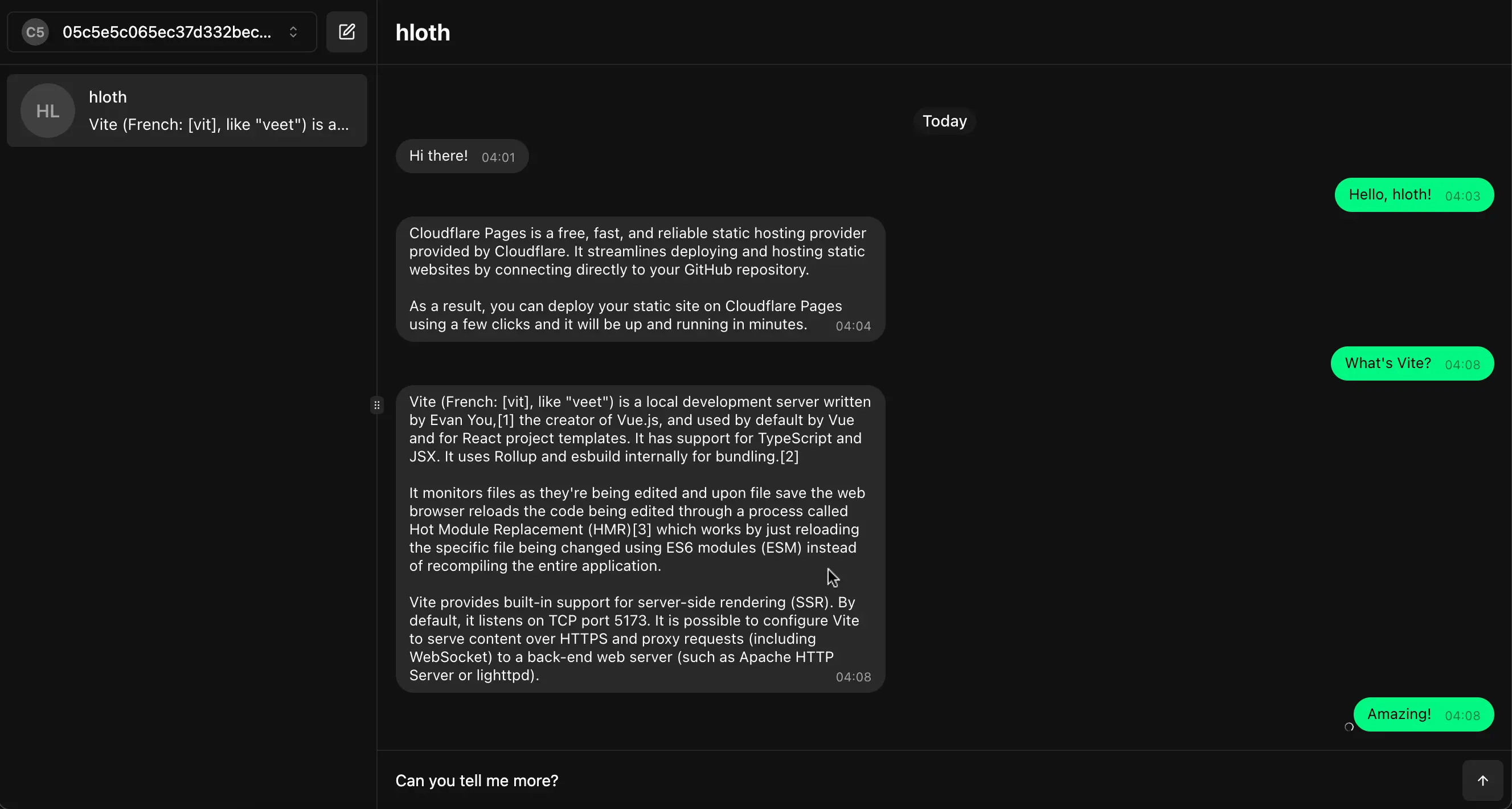Click the 04:08 timestamp on What's Vite?
Screen dimensions: 1512x809
1462,364
